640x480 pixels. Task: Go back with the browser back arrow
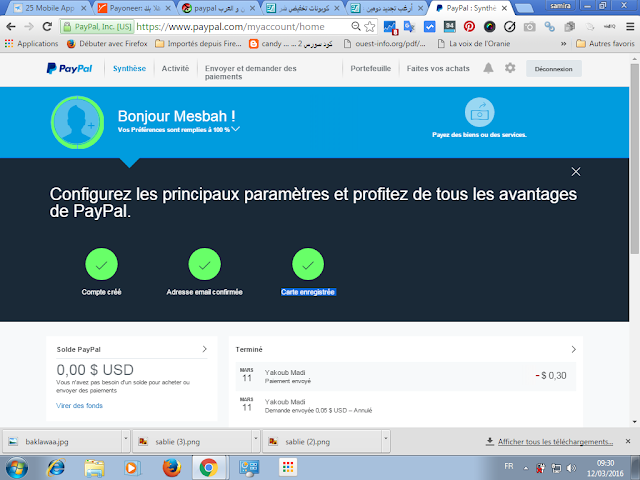(11, 27)
